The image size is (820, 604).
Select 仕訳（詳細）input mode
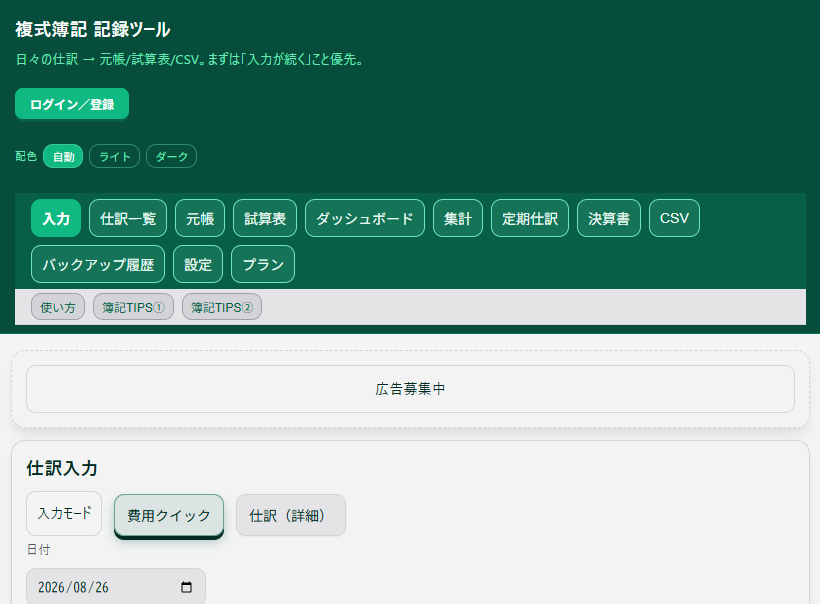tap(291, 515)
